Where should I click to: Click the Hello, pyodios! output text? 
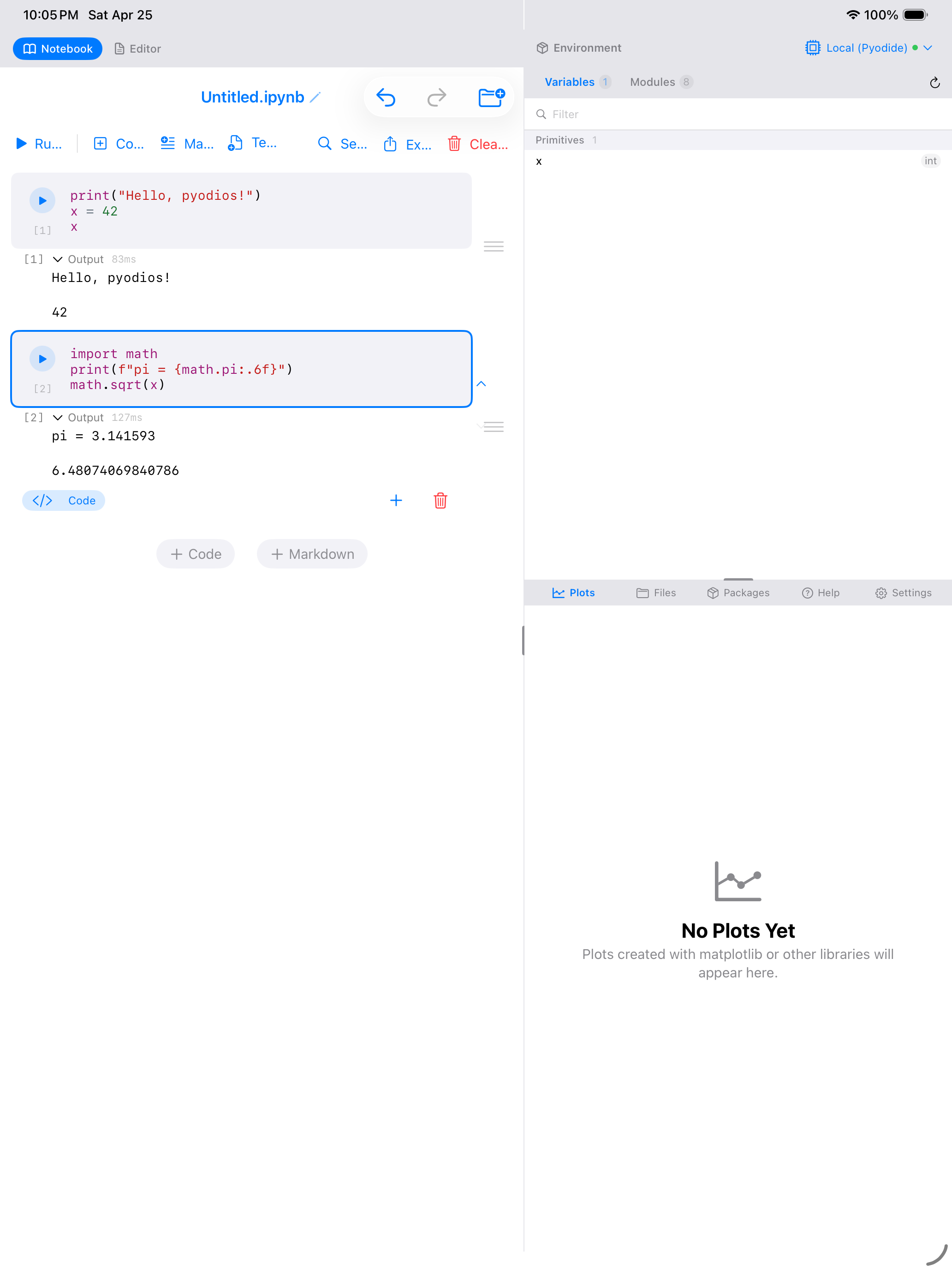click(x=111, y=278)
